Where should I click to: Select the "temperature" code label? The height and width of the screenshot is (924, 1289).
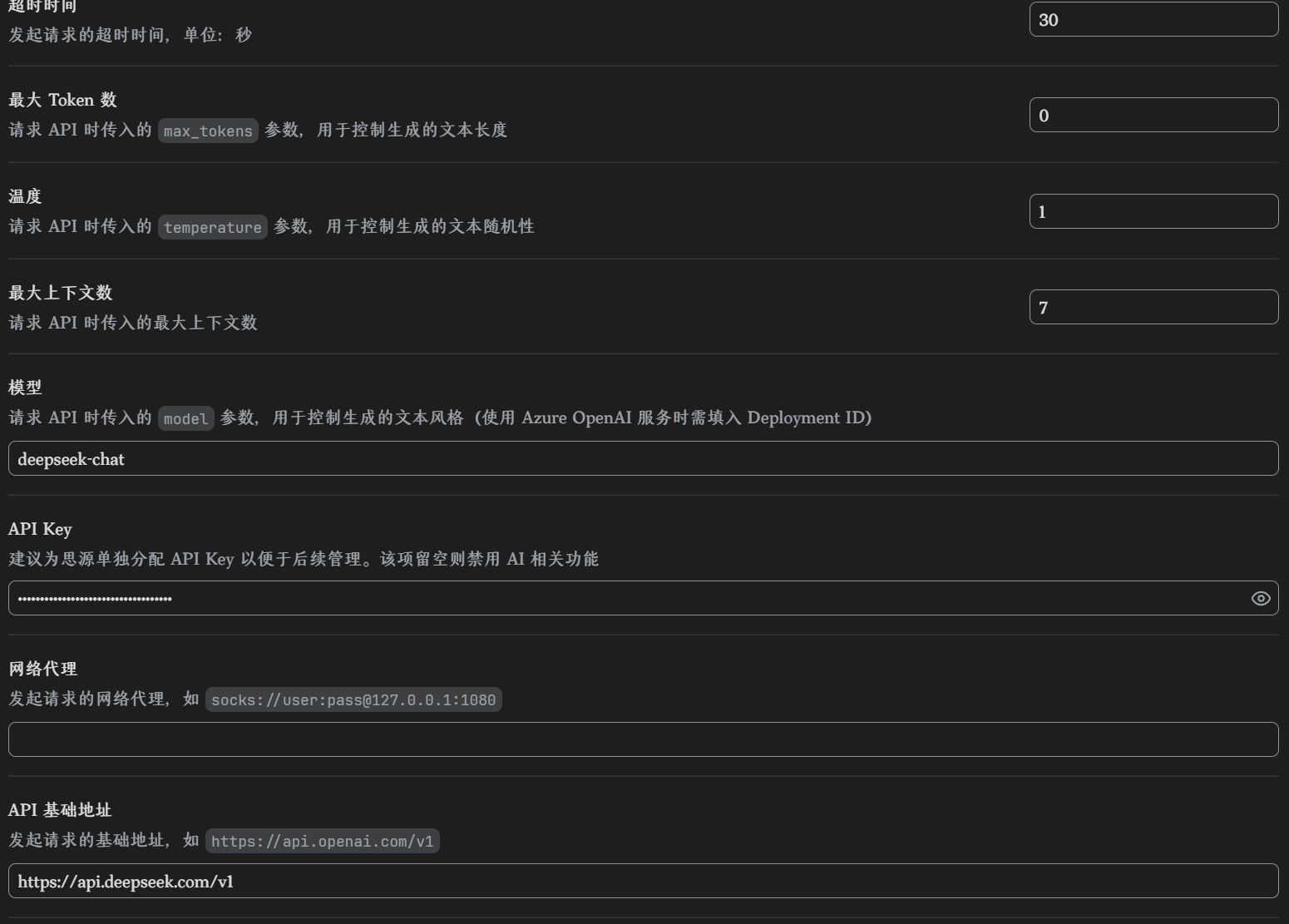pos(213,227)
